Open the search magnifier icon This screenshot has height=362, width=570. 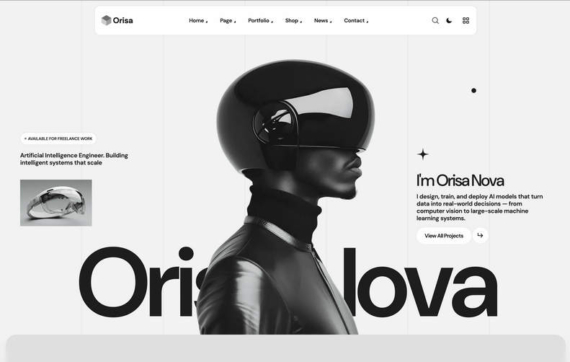(x=435, y=20)
